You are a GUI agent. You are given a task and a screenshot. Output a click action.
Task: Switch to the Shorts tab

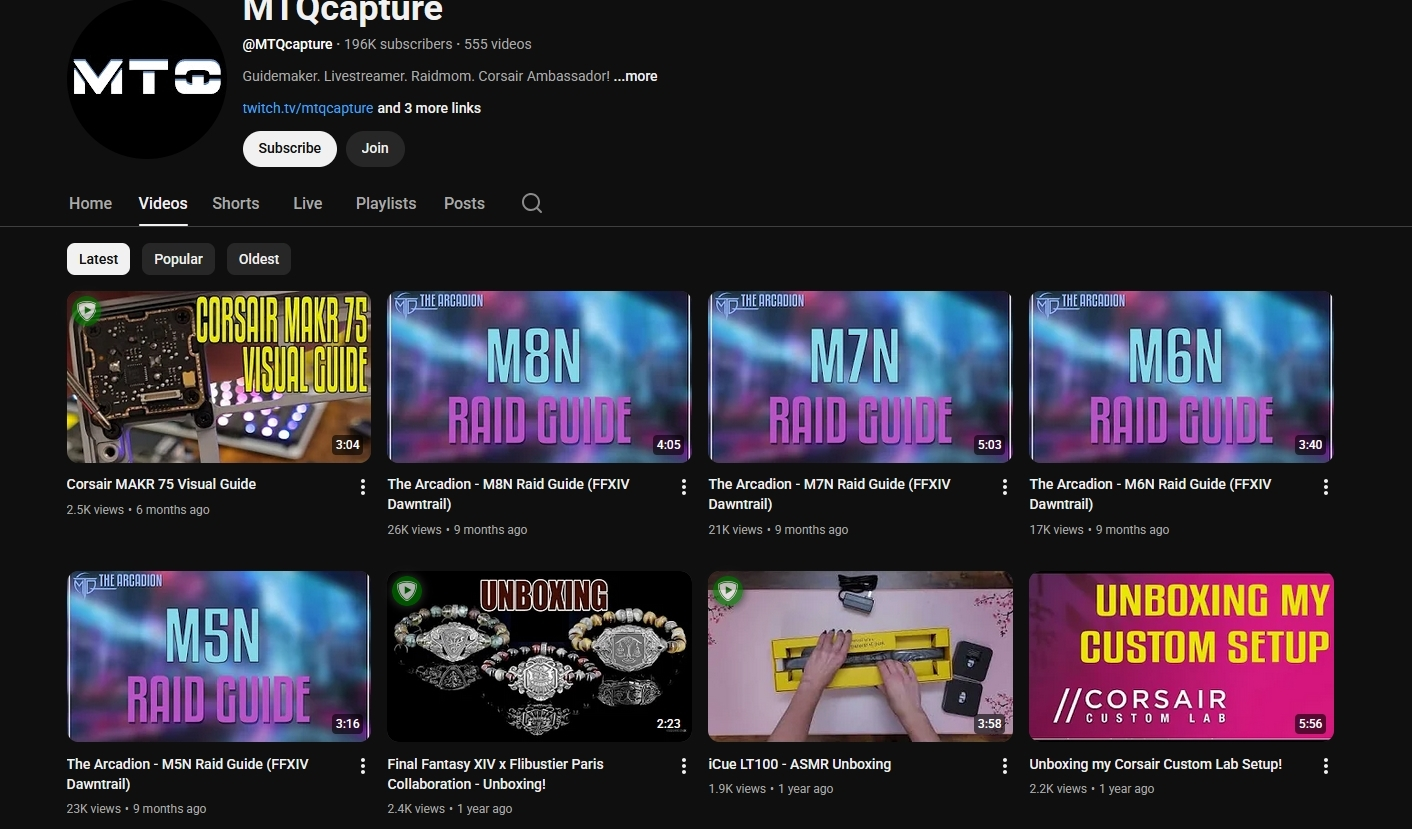pos(236,203)
